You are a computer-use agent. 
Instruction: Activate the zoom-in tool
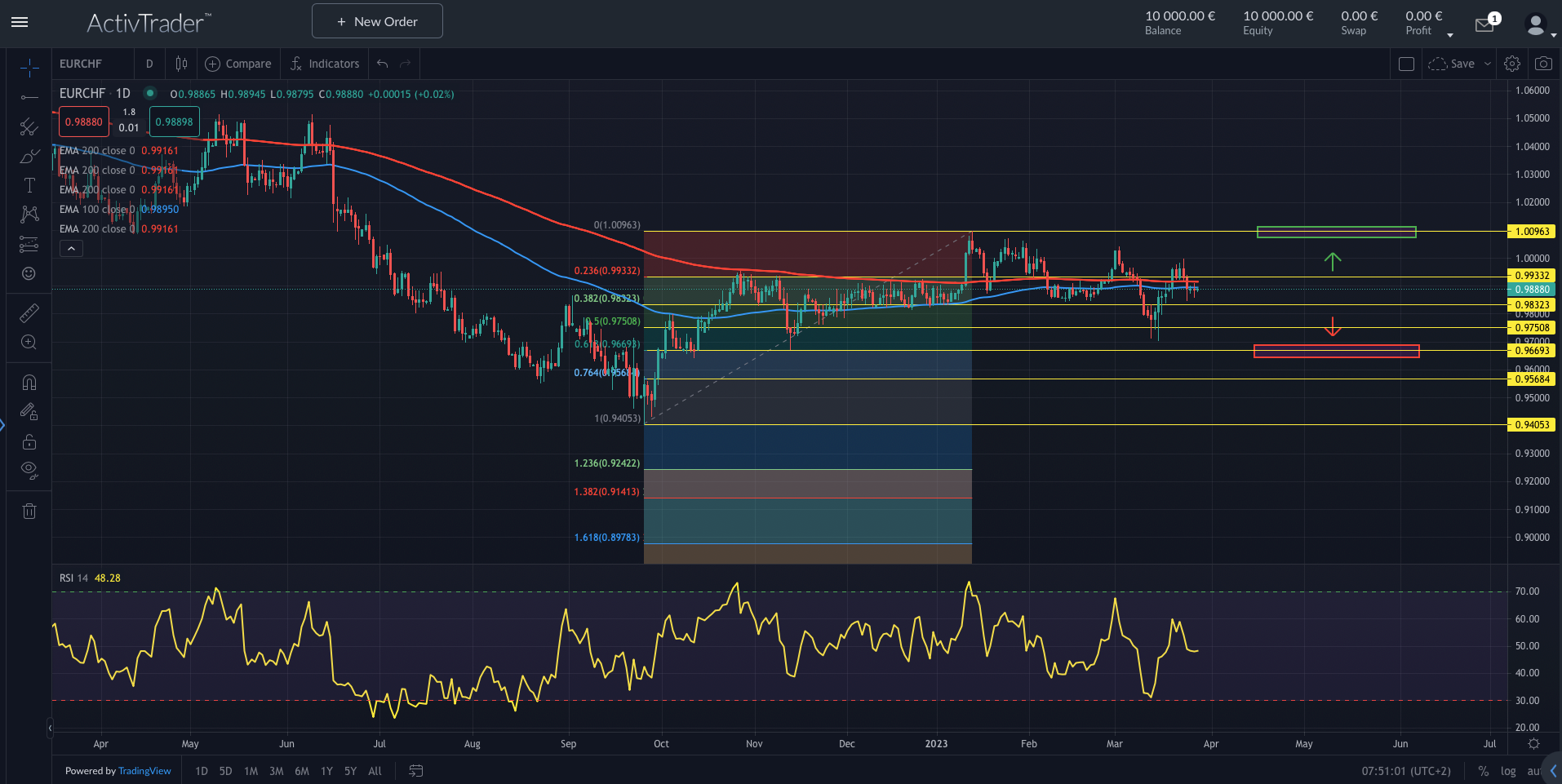tap(29, 342)
